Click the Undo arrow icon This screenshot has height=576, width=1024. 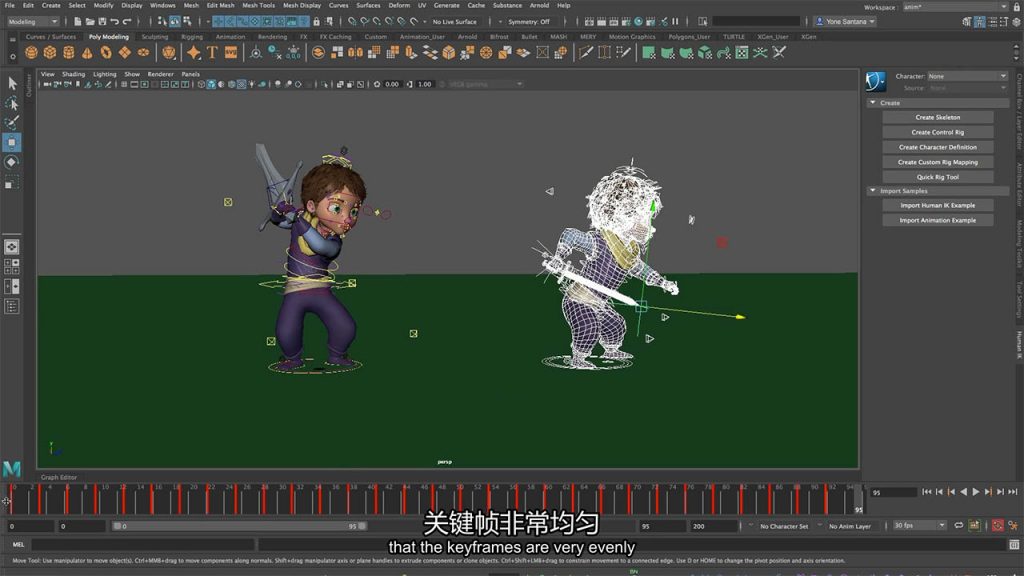[x=115, y=22]
